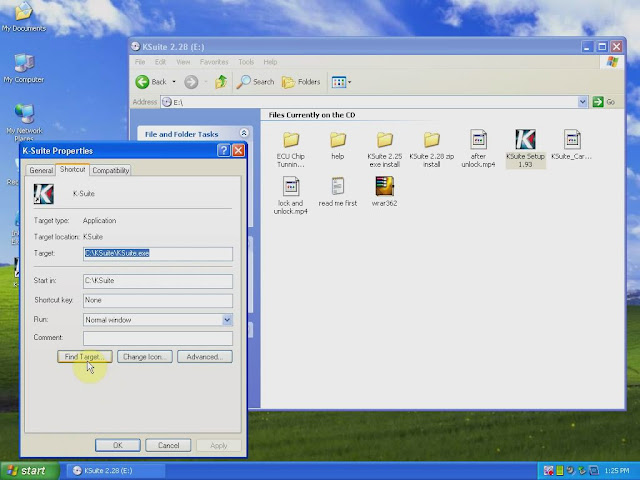Click the Go button beside address bar
This screenshot has height=480, width=640.
click(604, 102)
